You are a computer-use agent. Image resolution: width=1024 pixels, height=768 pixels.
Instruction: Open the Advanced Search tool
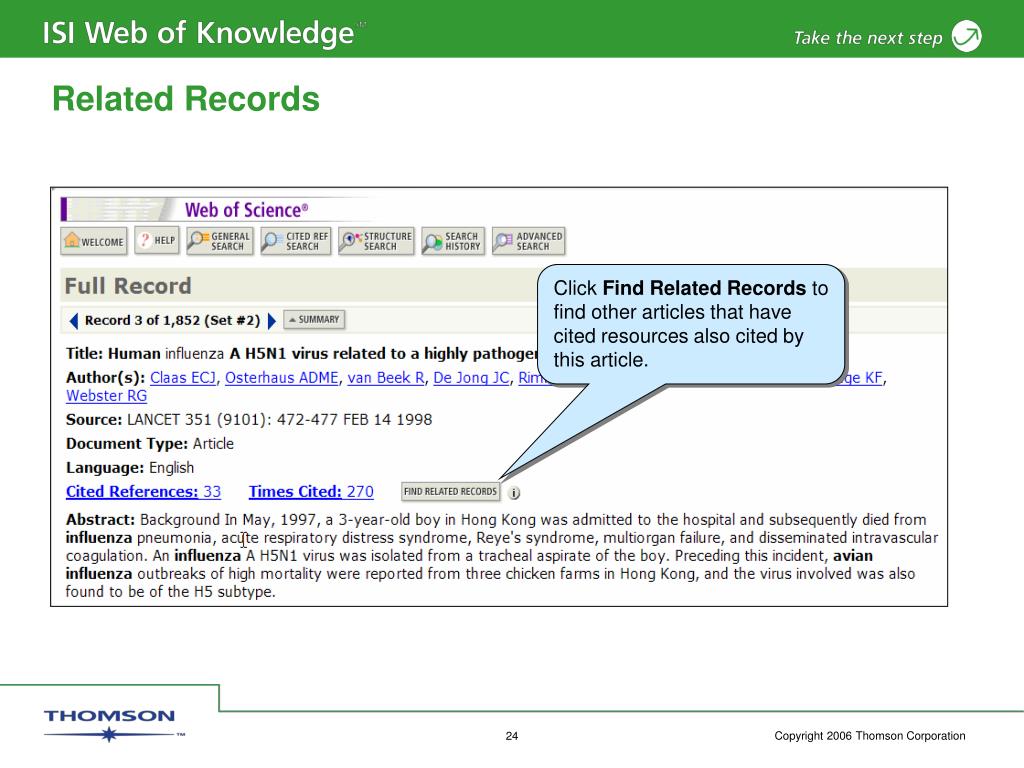(528, 241)
